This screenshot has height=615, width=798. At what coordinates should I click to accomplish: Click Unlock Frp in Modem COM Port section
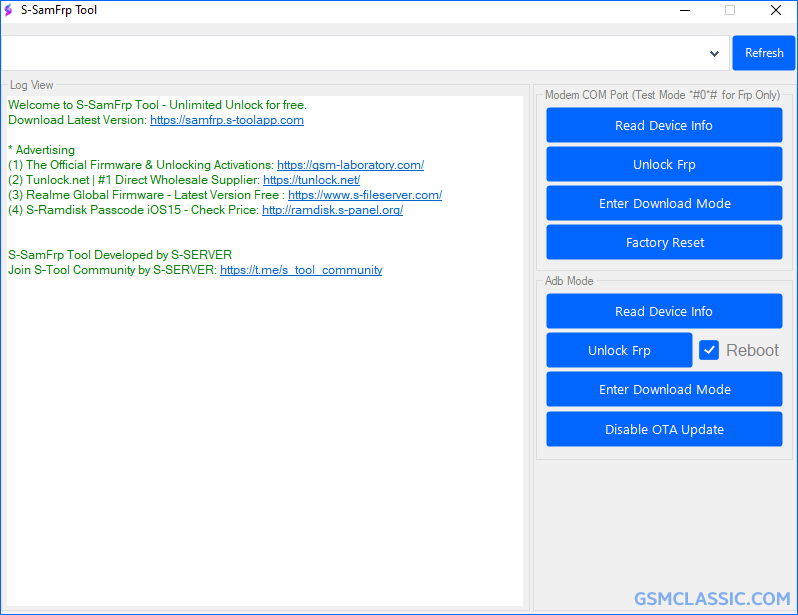[x=664, y=164]
